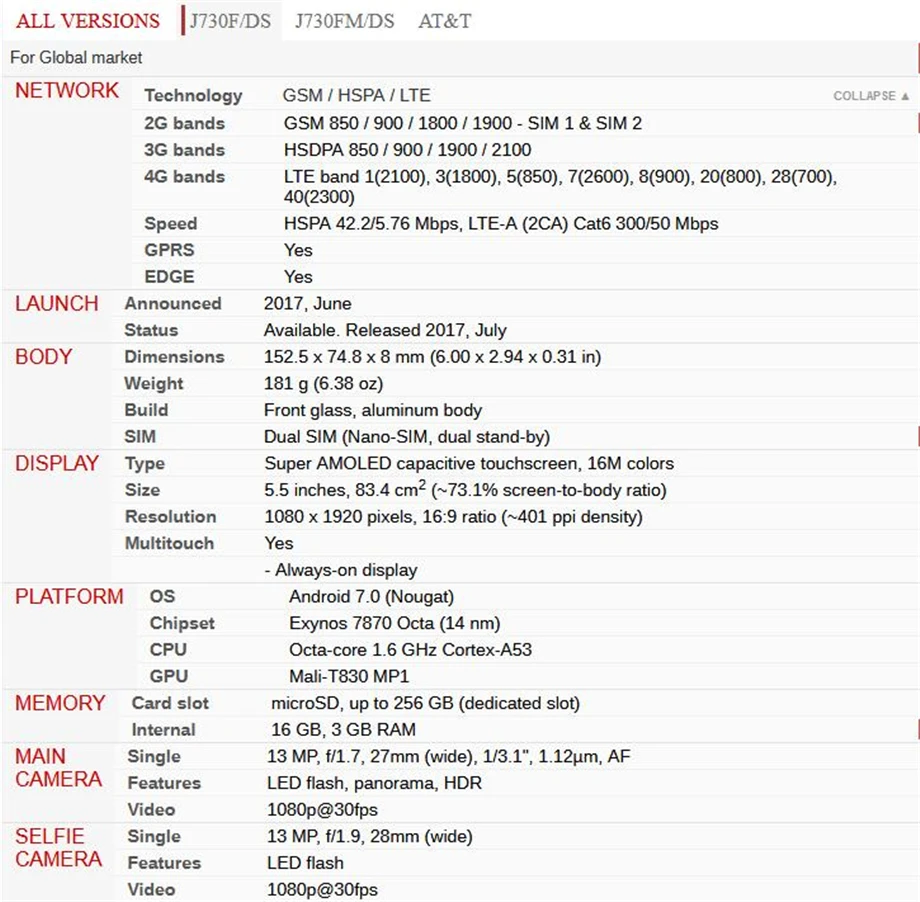Click the Dimensions label
Image resolution: width=920 pixels, height=902 pixels.
pos(174,357)
